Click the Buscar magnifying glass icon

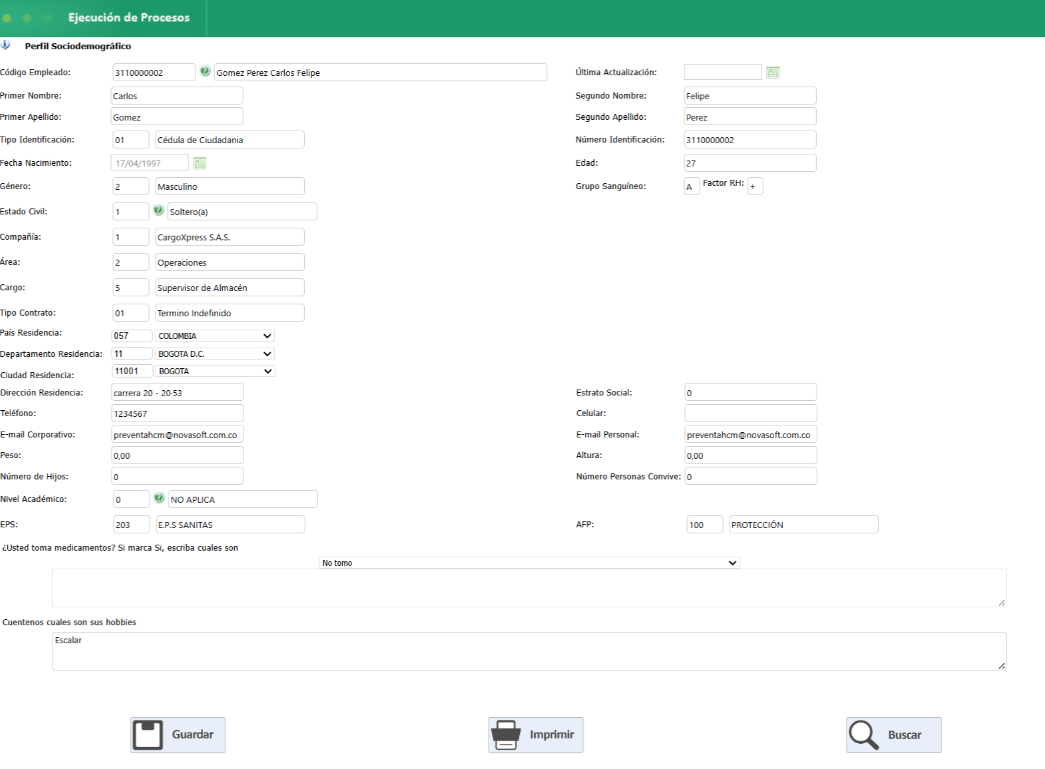(x=864, y=735)
